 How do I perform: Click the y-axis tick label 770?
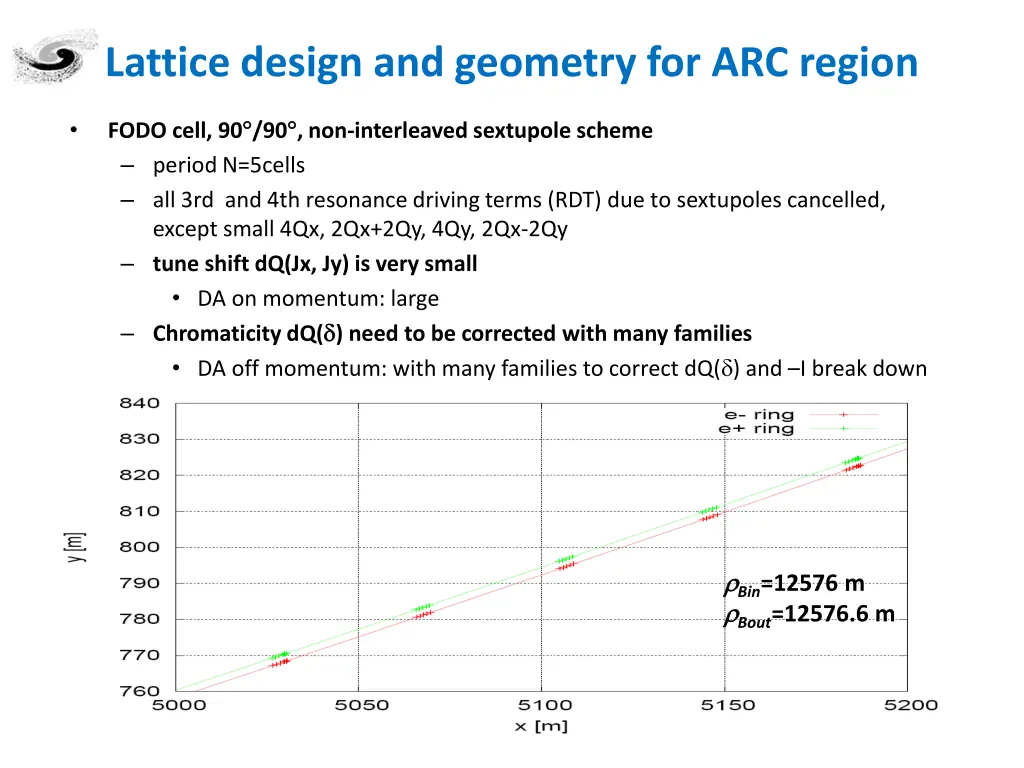click(140, 654)
